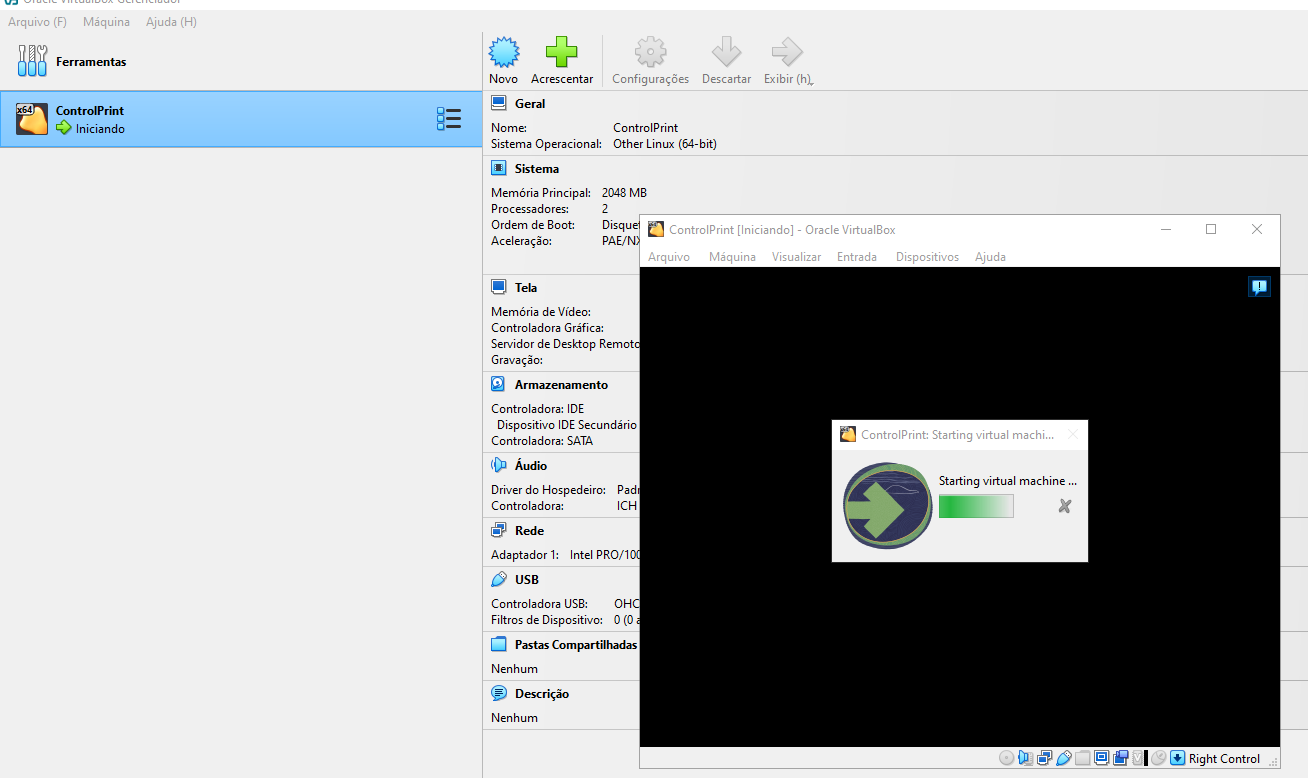Click the green startup progress bar

[x=975, y=507]
